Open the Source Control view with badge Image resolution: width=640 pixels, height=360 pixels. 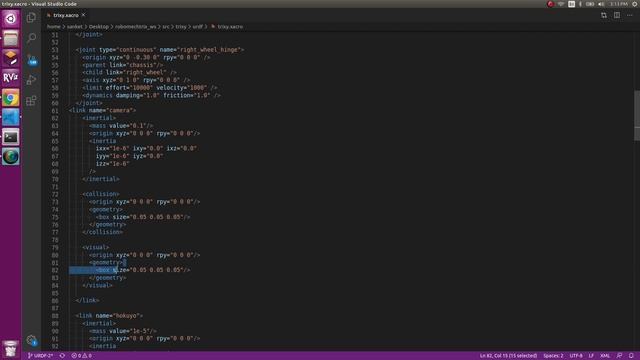point(31,60)
